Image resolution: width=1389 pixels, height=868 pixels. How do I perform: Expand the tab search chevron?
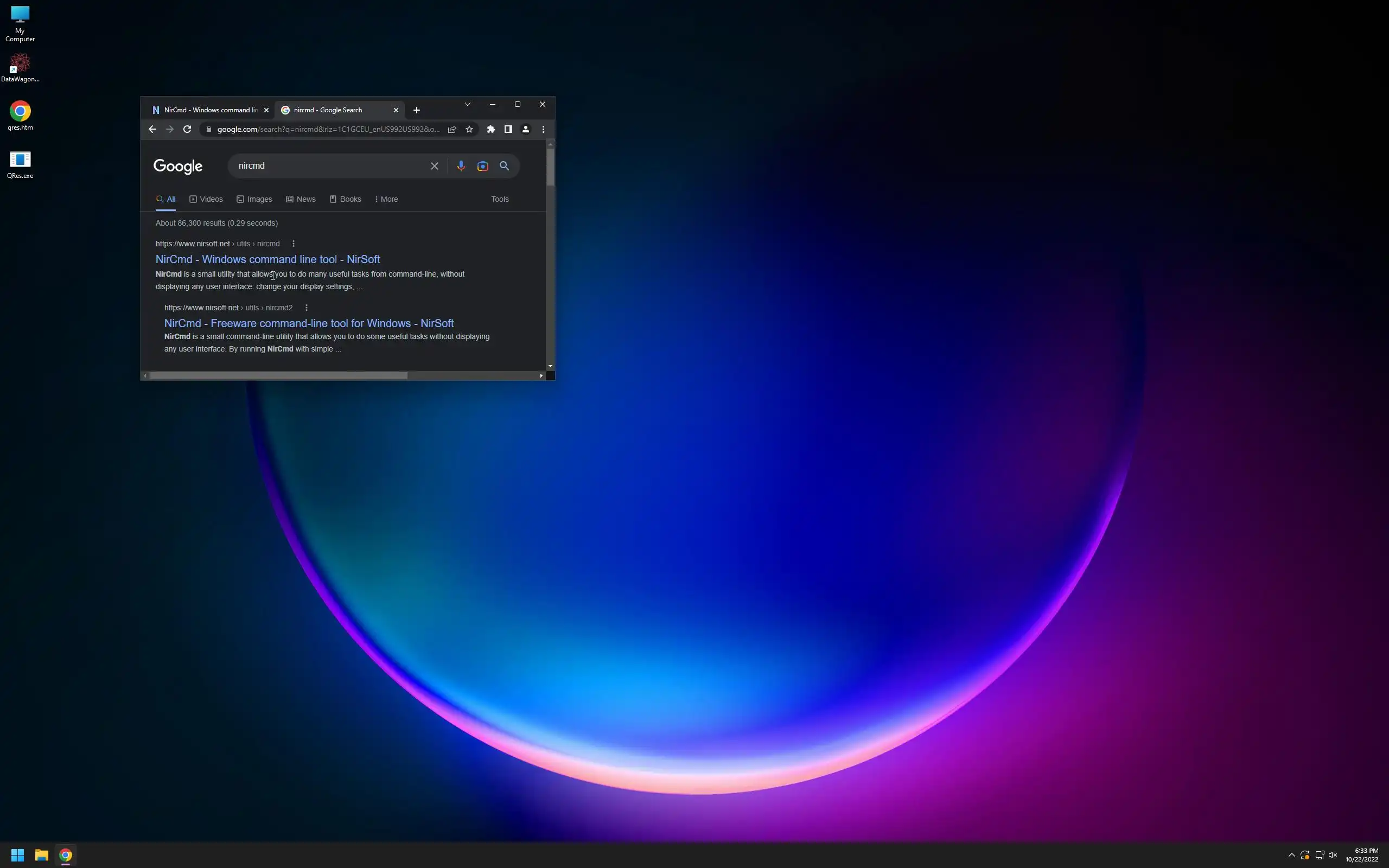click(x=468, y=105)
